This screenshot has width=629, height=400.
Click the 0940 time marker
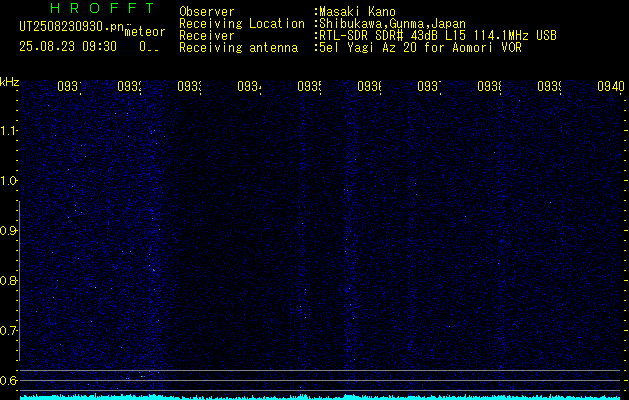pos(611,86)
